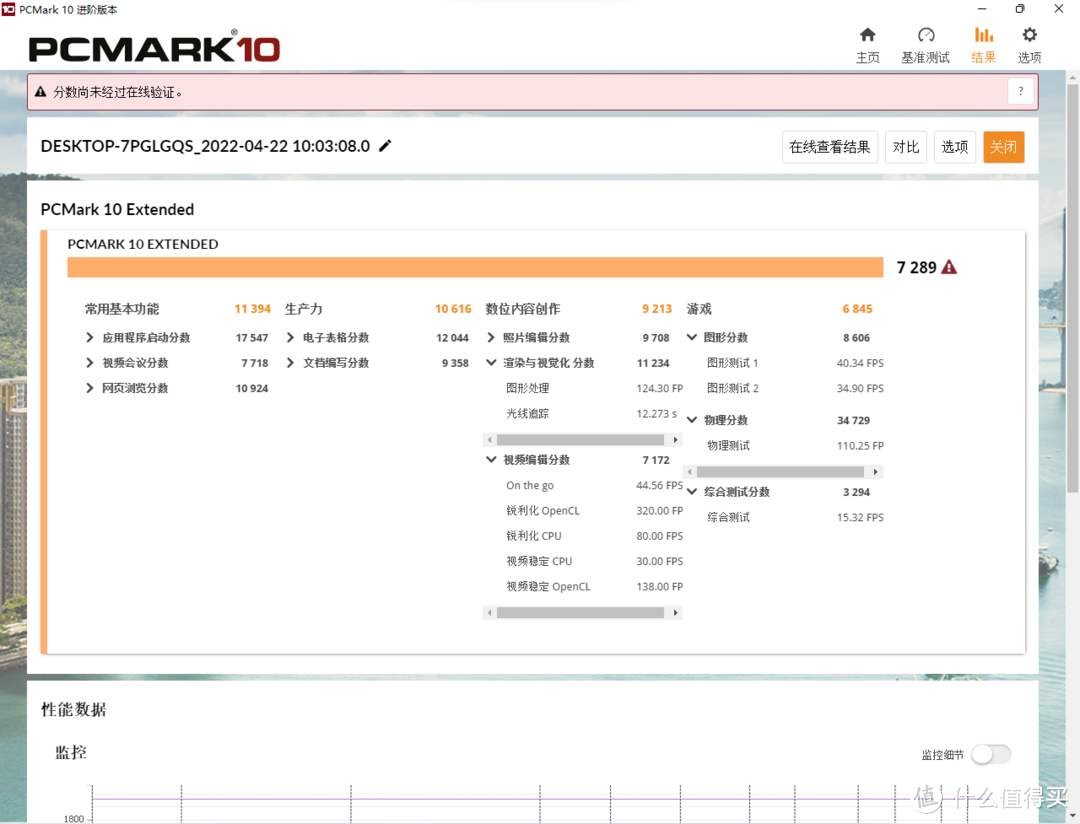The height and width of the screenshot is (824, 1080).
Task: Click the Compare (对比) button
Action: click(x=906, y=147)
